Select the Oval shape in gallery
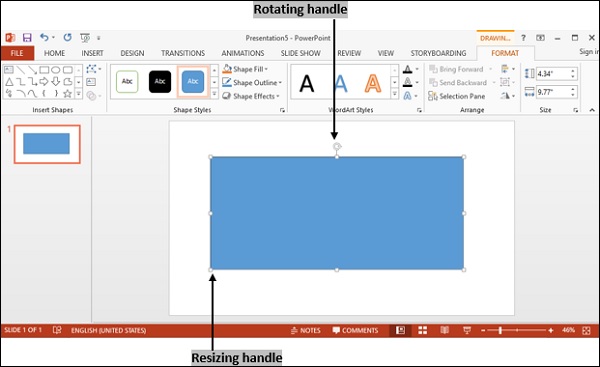Image resolution: width=600 pixels, height=367 pixels. coord(56,70)
